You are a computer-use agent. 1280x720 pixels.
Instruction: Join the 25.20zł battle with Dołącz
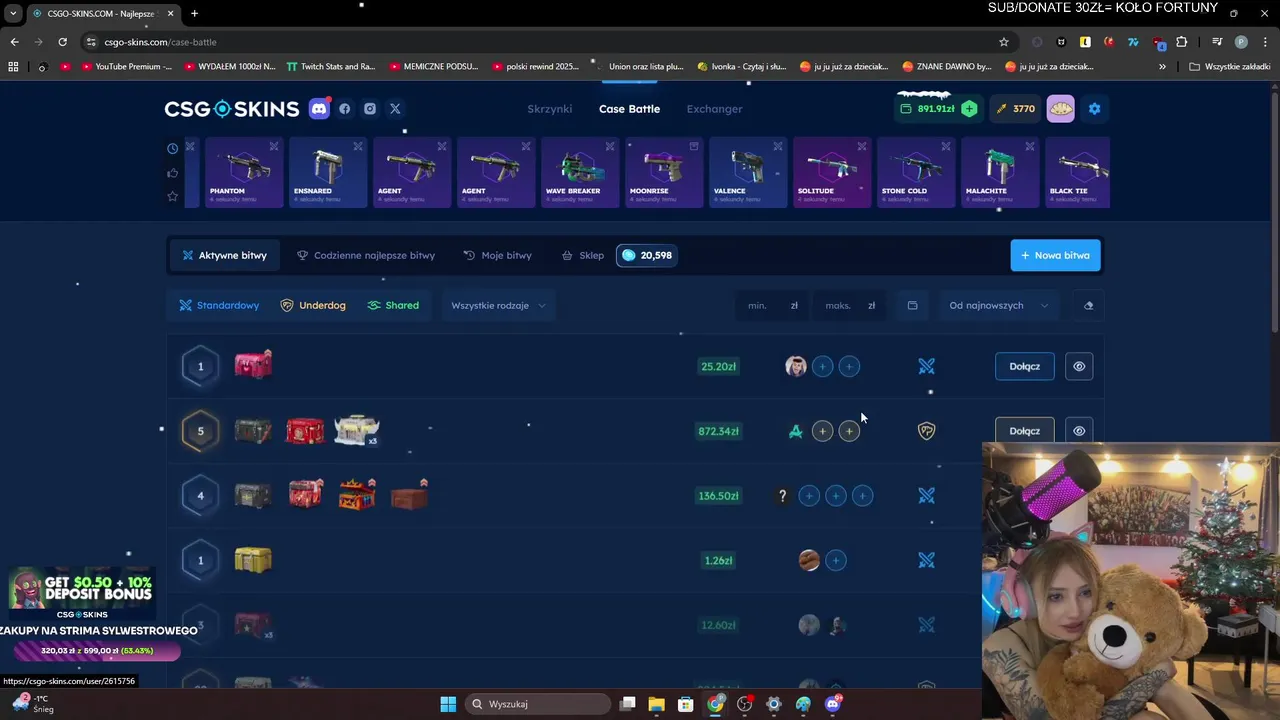pos(1024,367)
